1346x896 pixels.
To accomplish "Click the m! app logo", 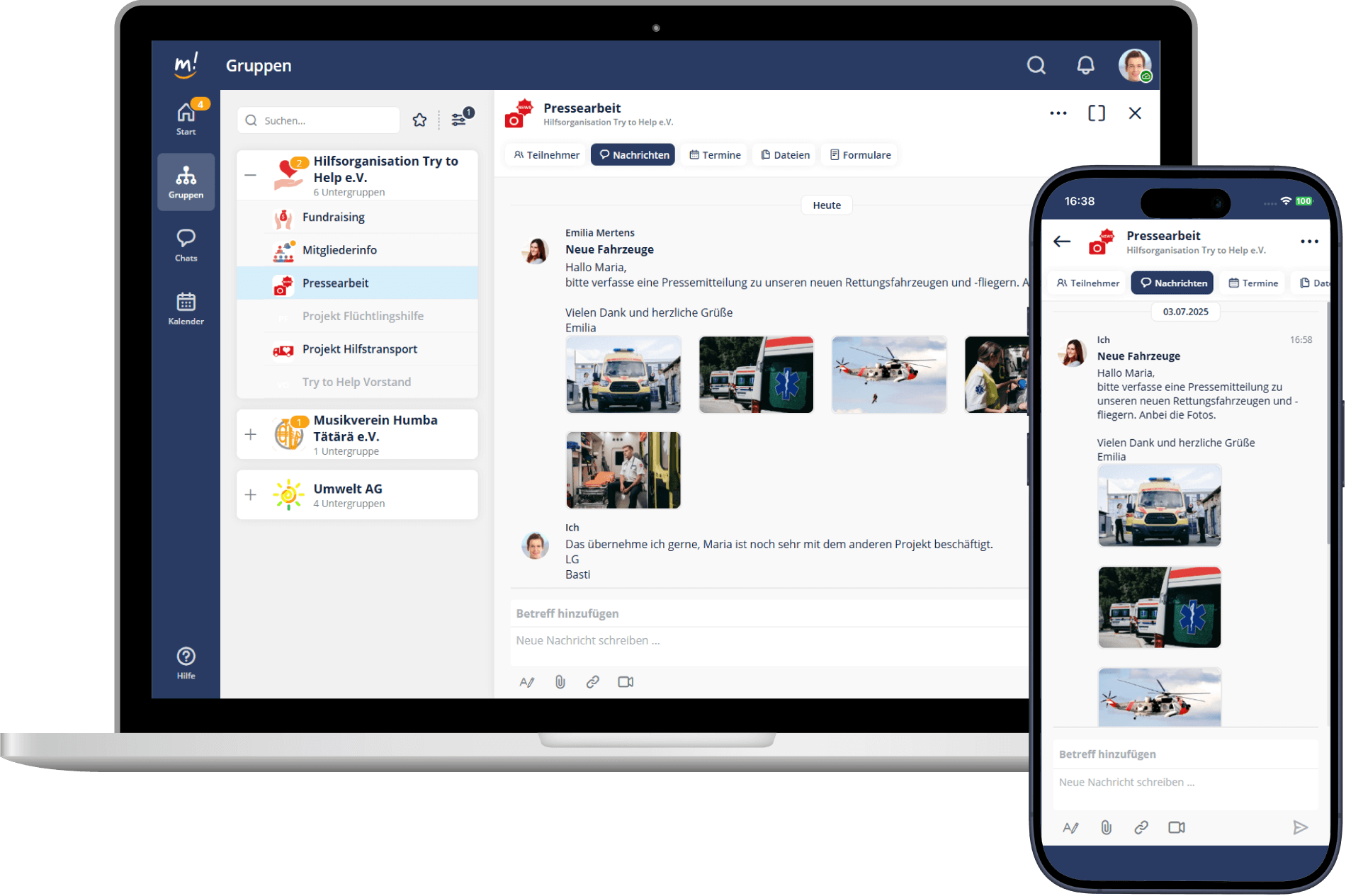I will pyautogui.click(x=186, y=65).
